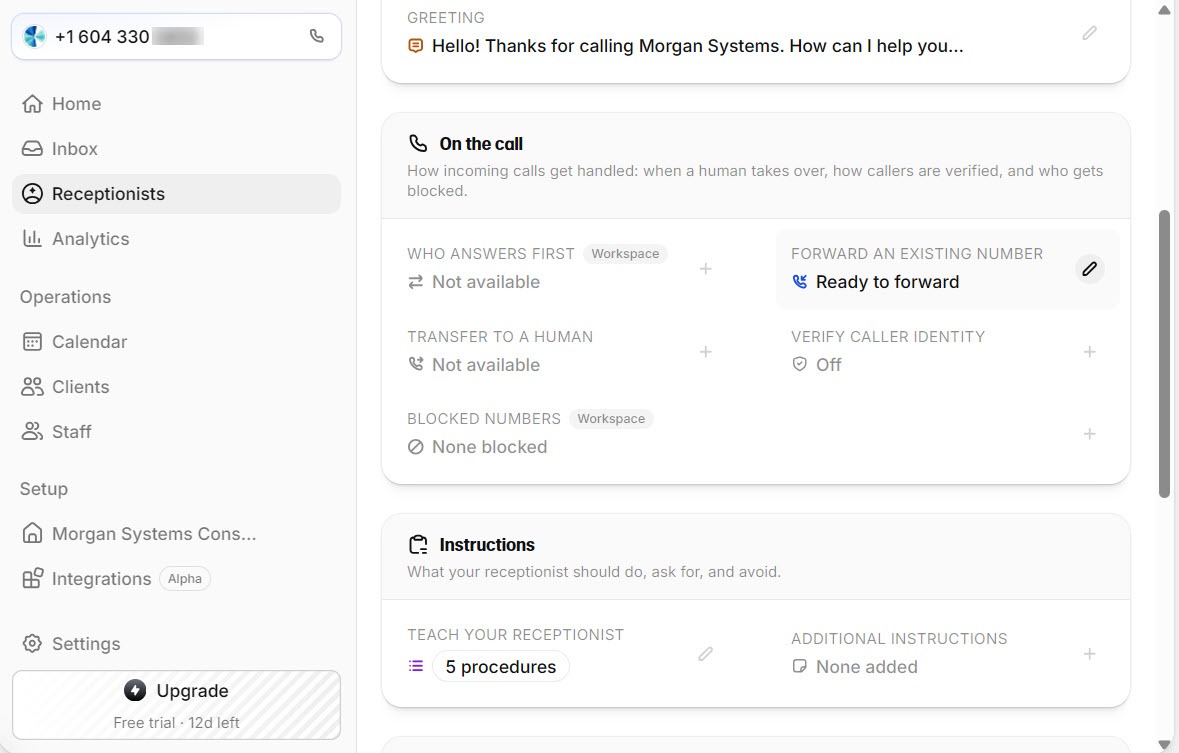This screenshot has height=753, width=1179.
Task: Click the phone number selector box
Action: click(177, 36)
